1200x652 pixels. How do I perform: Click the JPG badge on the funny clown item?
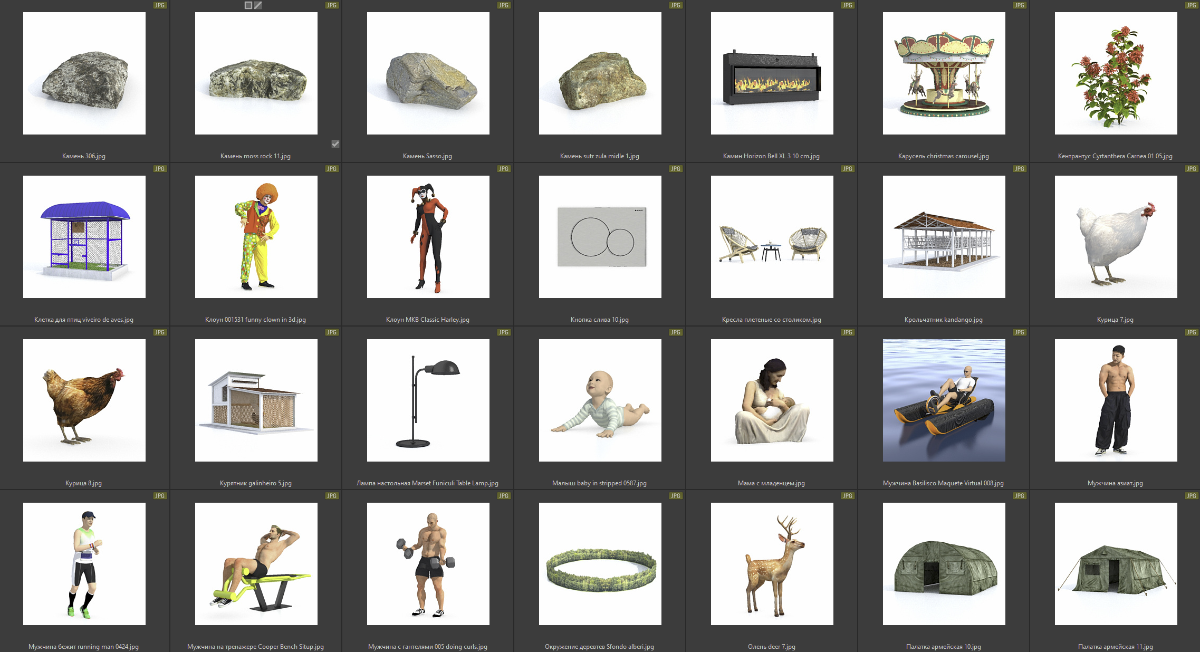pos(331,169)
